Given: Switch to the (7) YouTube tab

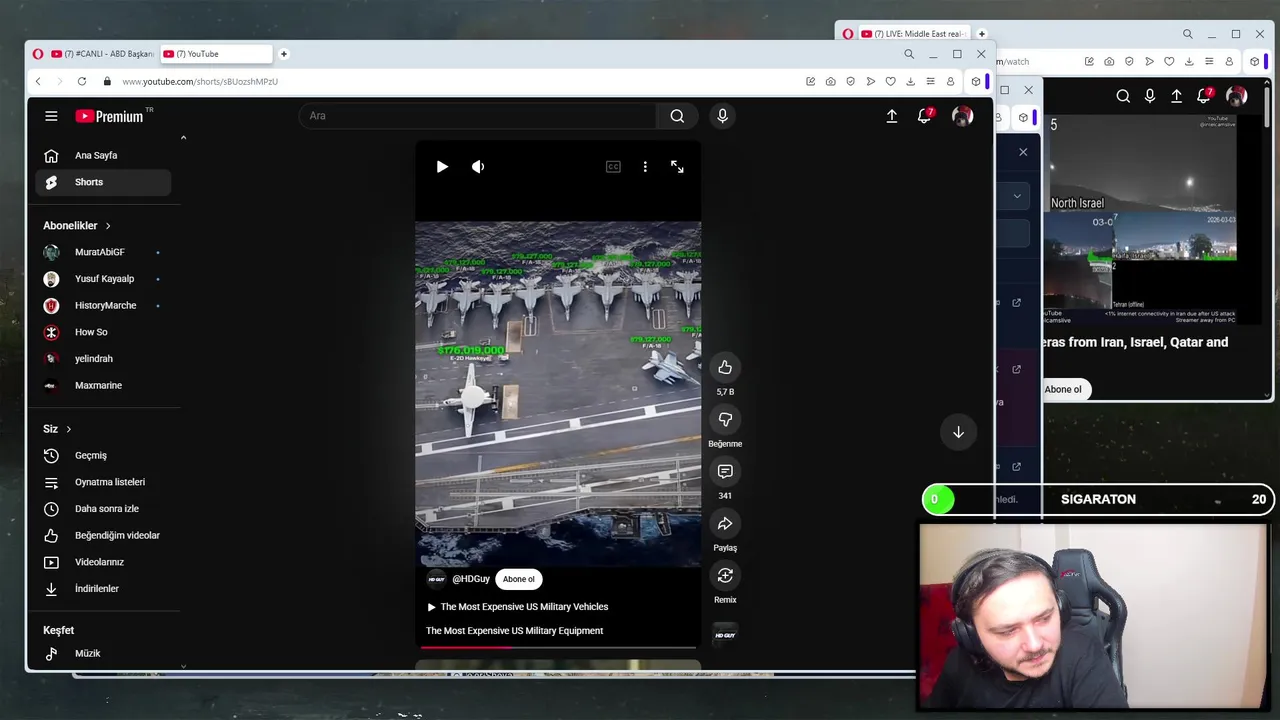Looking at the screenshot, I should [x=216, y=54].
